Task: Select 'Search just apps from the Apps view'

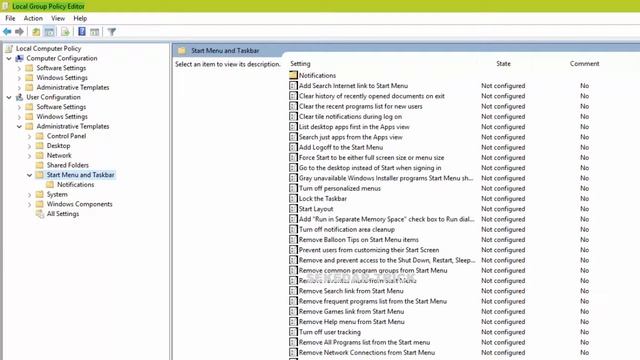Action: tap(351, 137)
